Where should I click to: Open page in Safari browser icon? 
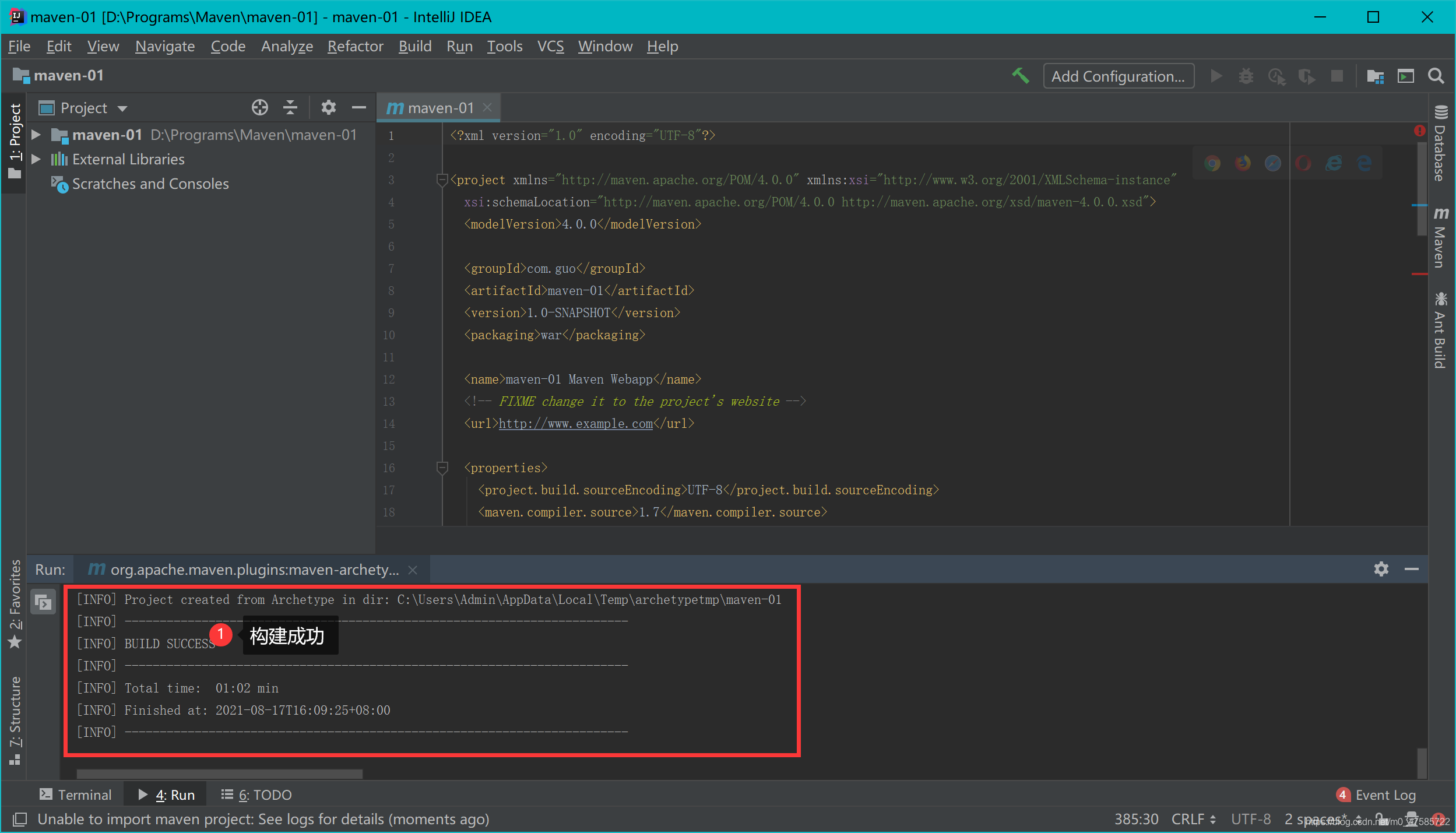click(x=1273, y=164)
